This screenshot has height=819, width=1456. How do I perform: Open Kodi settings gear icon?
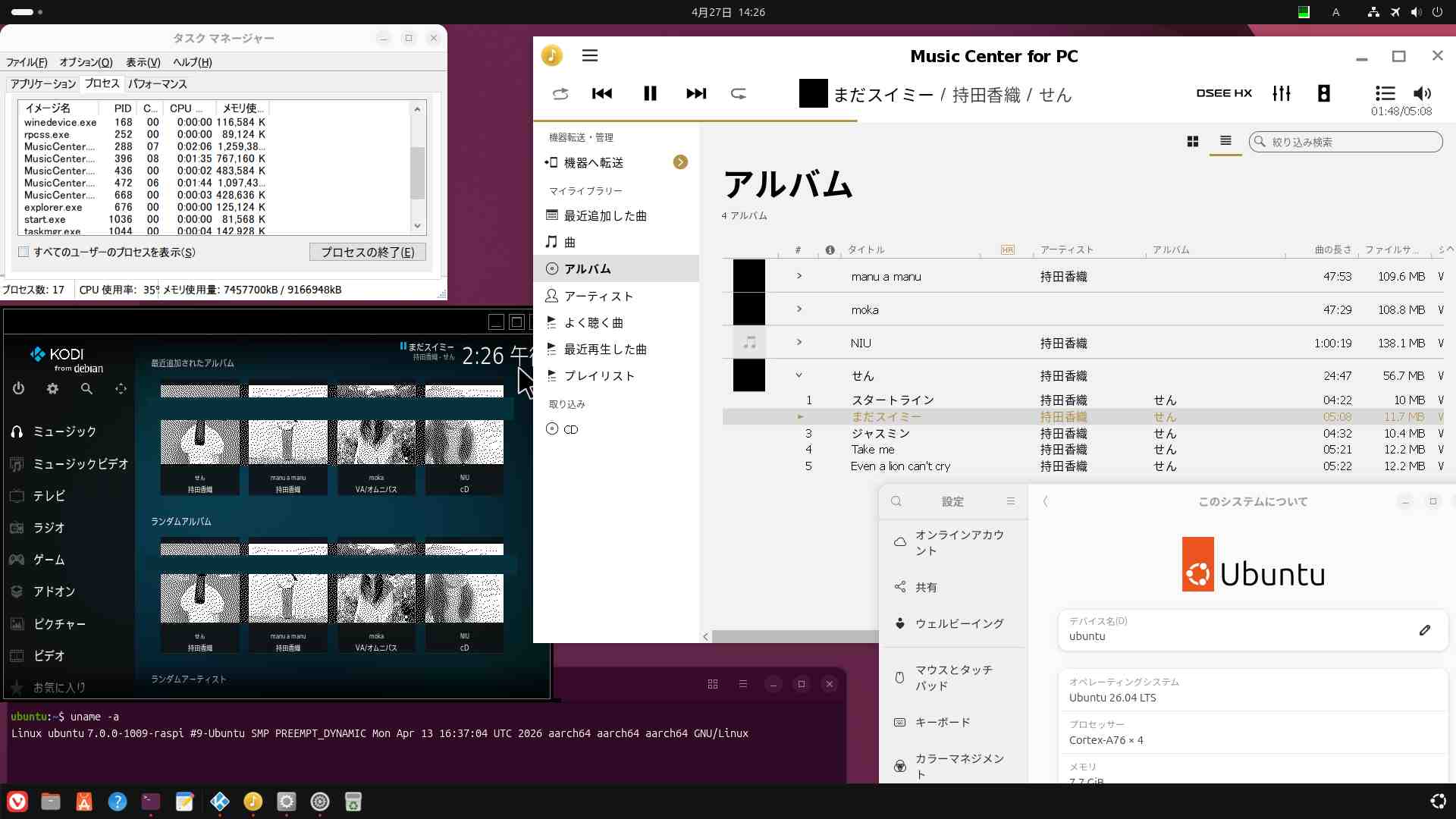coord(52,388)
